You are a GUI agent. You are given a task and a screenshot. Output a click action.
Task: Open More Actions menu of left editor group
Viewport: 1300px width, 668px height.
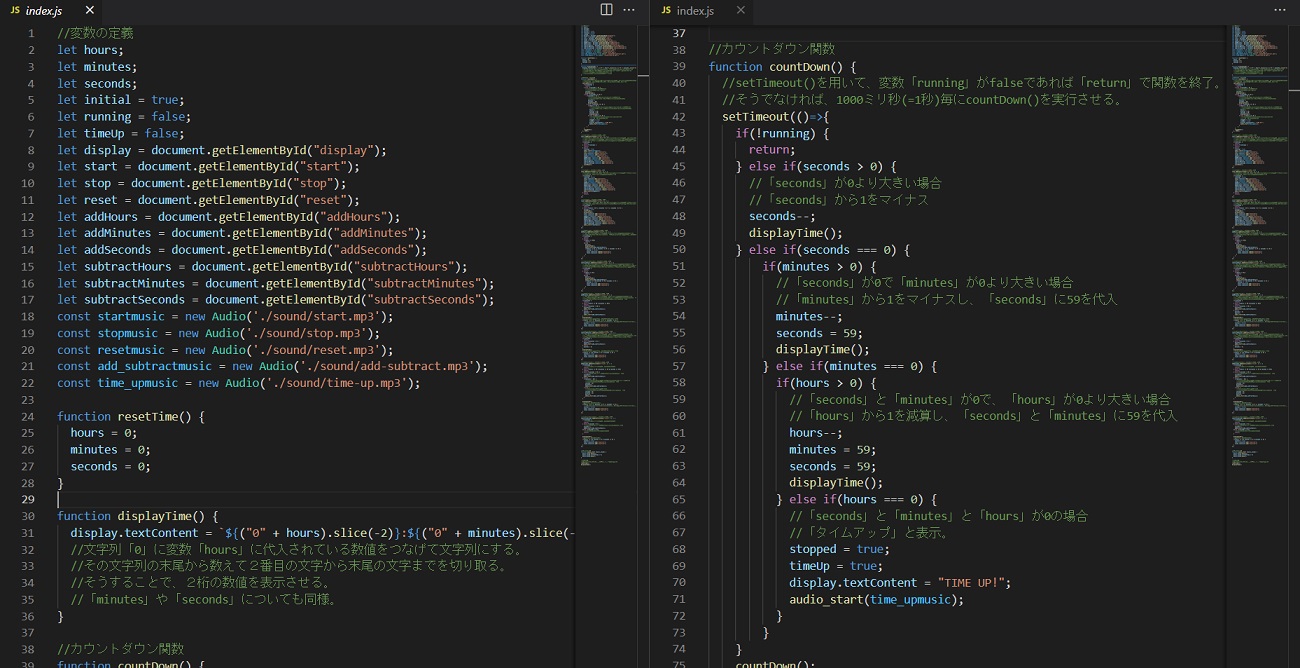point(629,10)
